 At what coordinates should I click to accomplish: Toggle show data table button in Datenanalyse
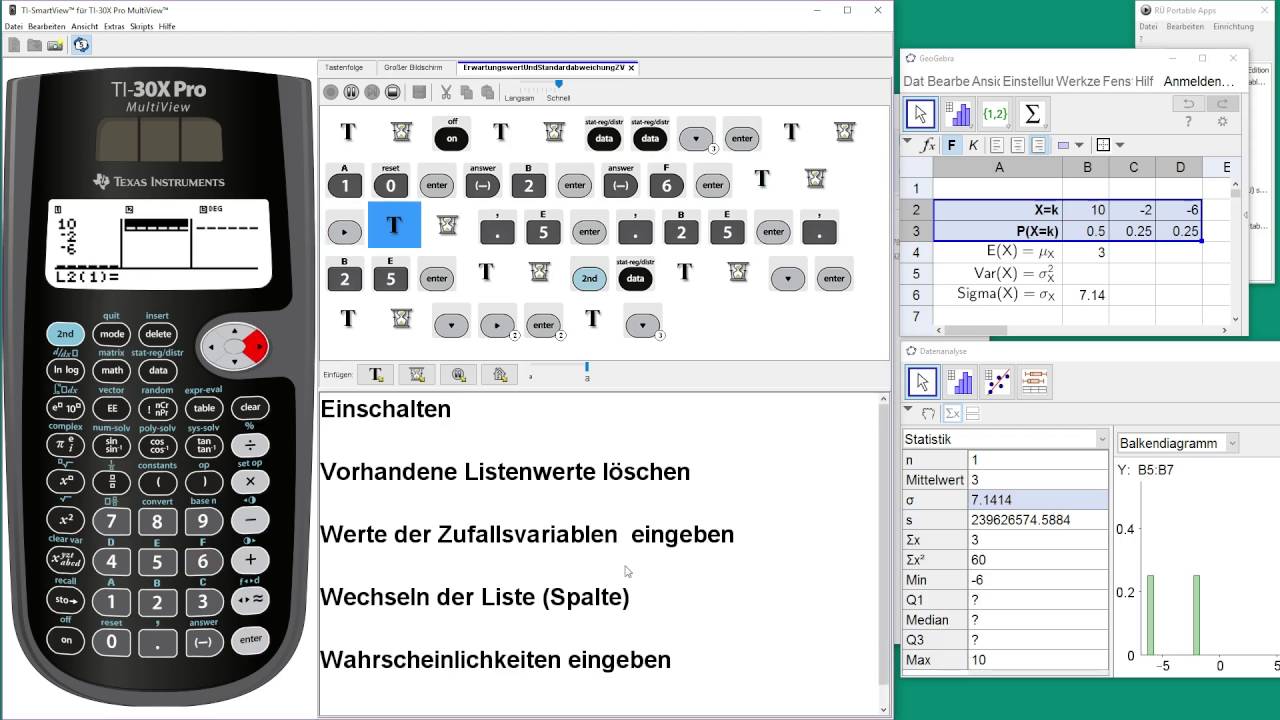click(x=972, y=413)
